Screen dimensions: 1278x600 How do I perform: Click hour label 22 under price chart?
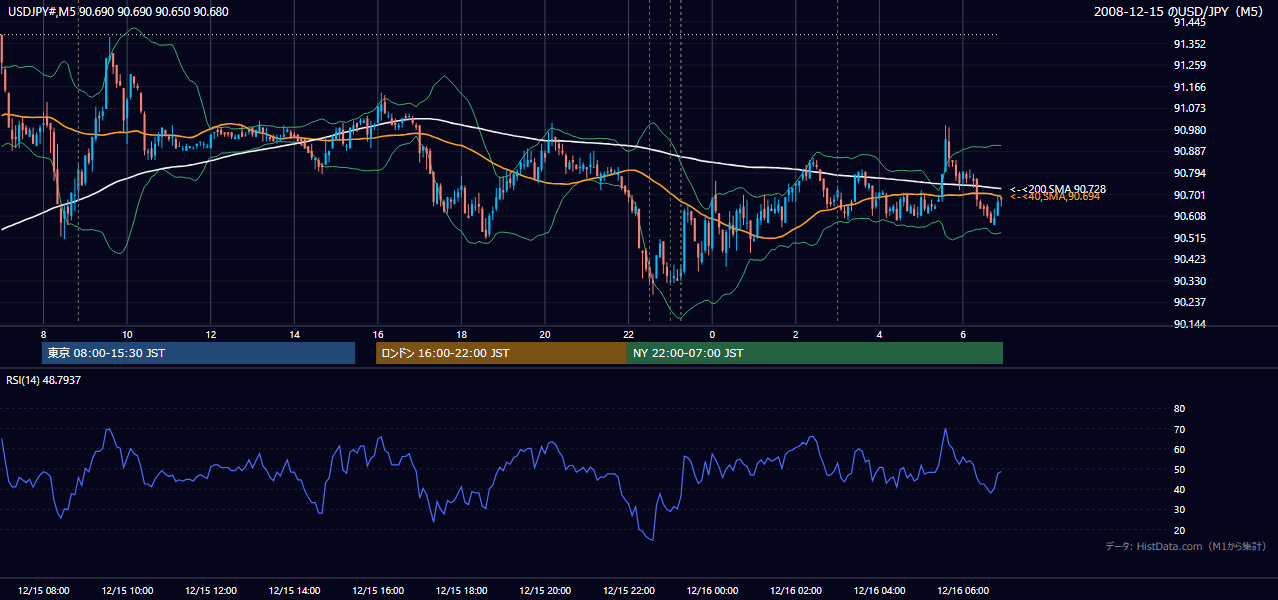tap(628, 334)
